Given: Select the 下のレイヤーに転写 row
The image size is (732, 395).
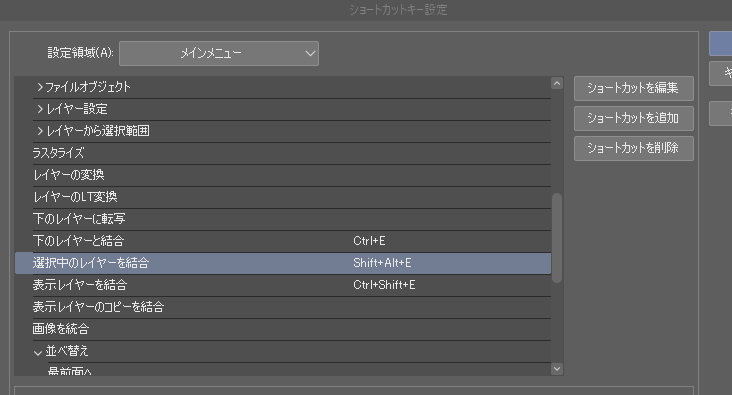Looking at the screenshot, I should pyautogui.click(x=283, y=219).
